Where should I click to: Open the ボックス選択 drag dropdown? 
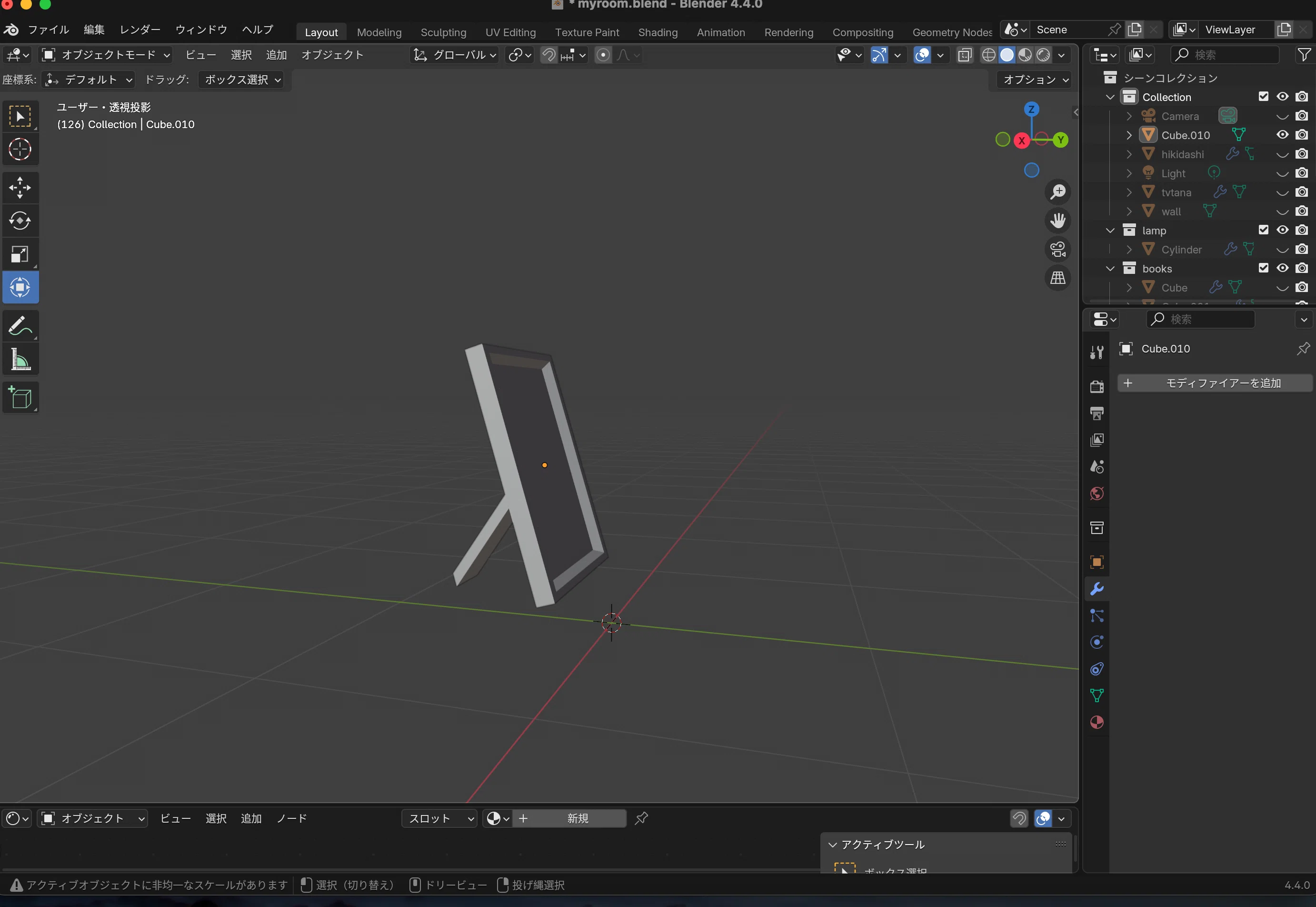(242, 80)
